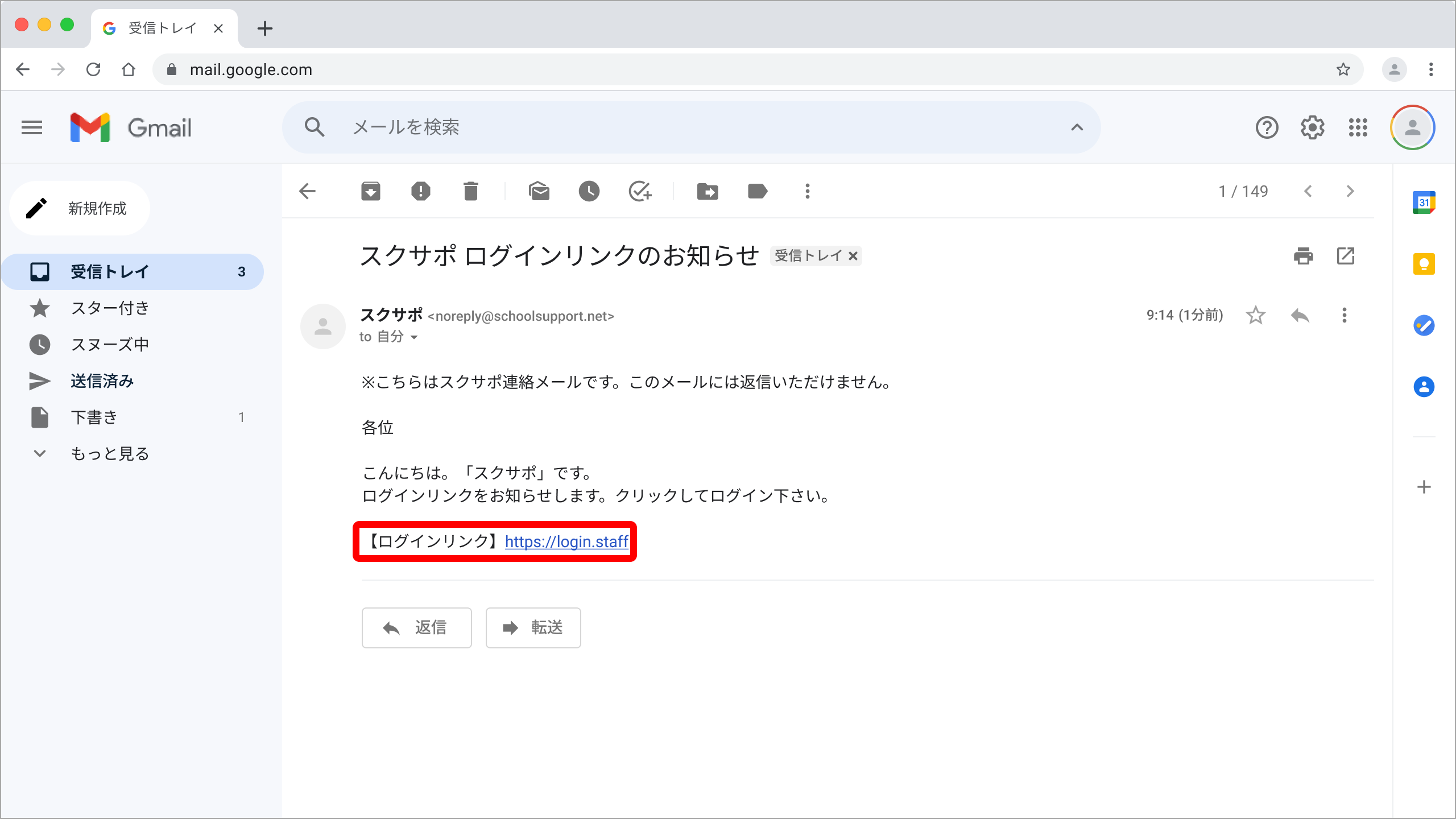
Task: Open Google Calendar side panel
Action: [1424, 202]
